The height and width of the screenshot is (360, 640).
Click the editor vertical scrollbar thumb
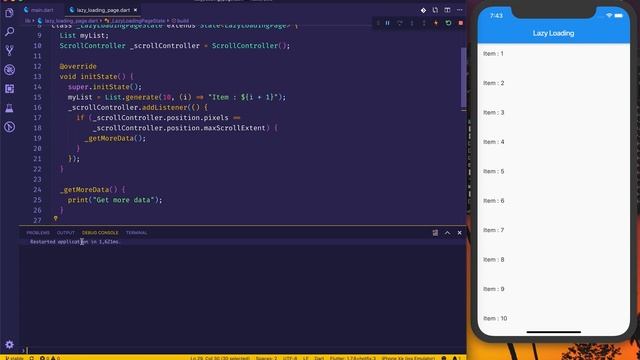464,78
